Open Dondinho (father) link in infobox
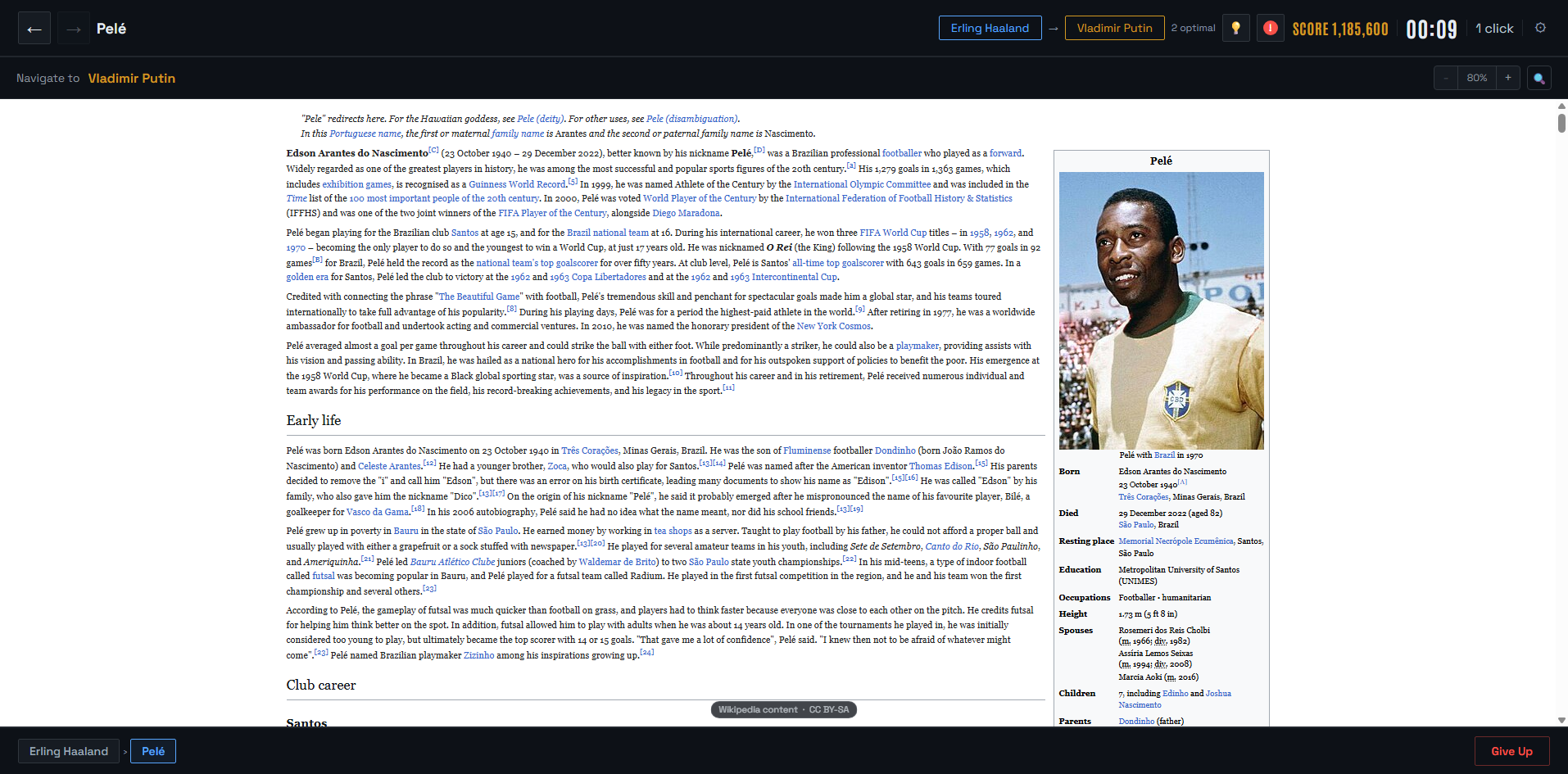 1136,722
